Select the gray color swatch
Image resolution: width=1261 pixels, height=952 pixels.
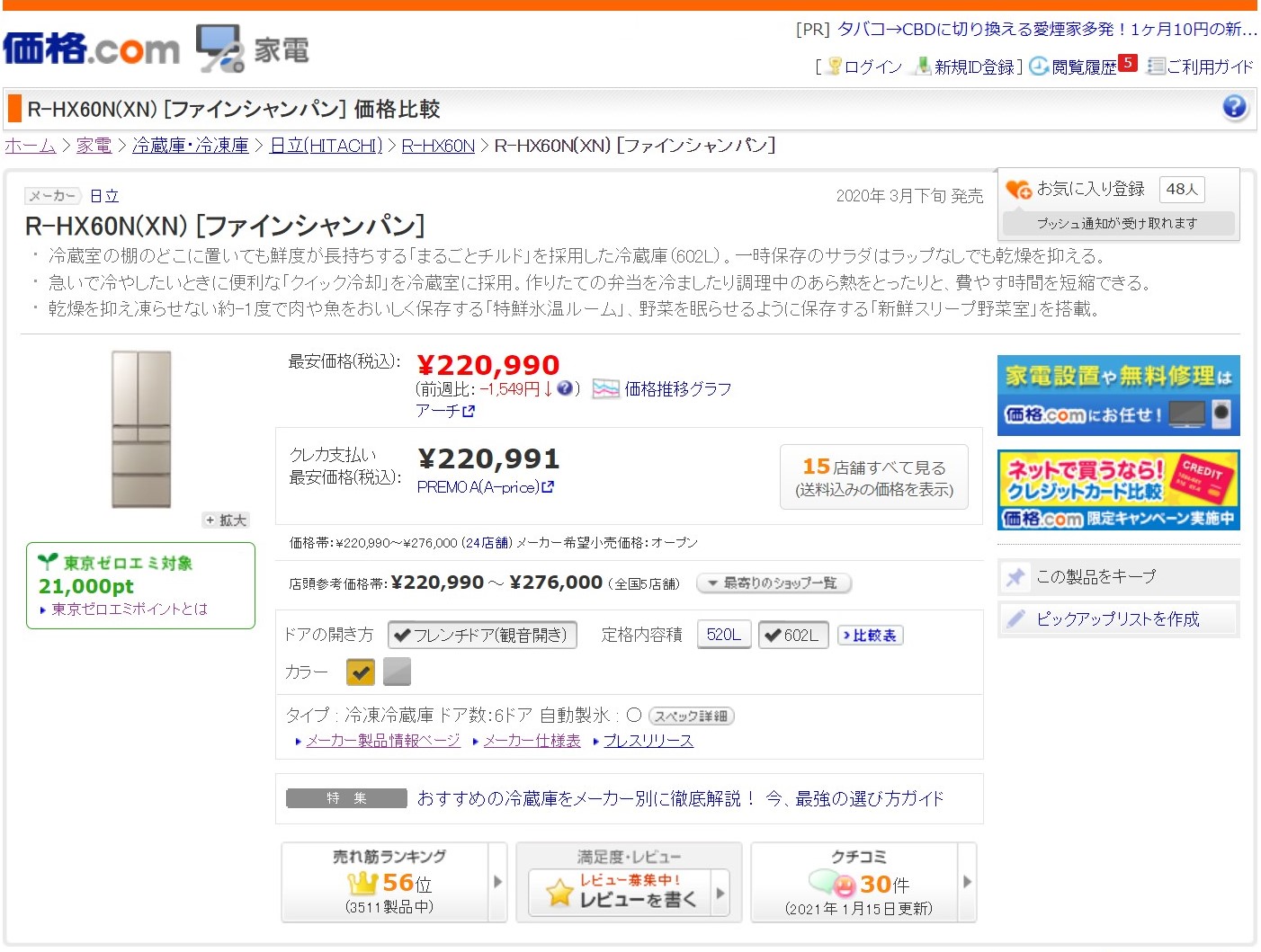pyautogui.click(x=397, y=672)
